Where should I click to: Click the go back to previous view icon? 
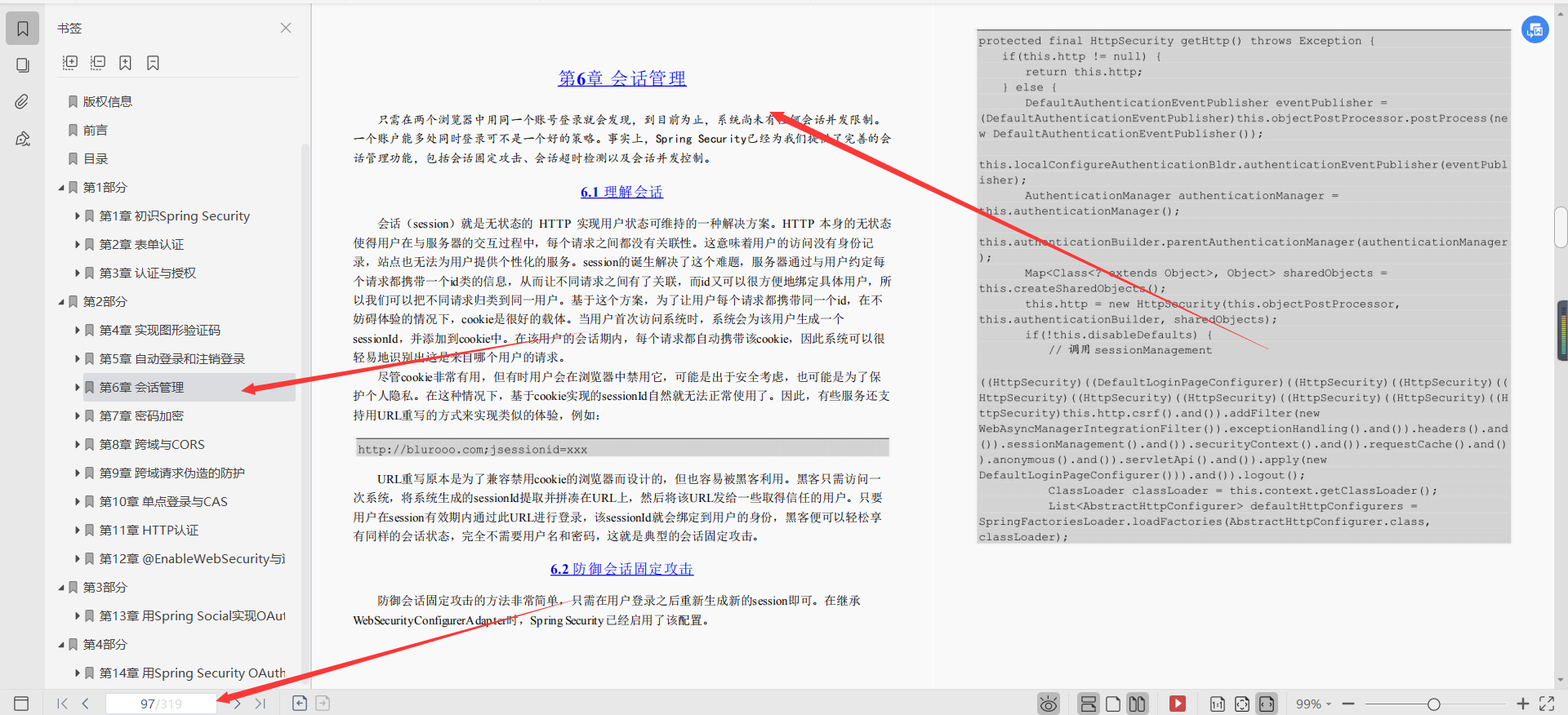tap(300, 703)
